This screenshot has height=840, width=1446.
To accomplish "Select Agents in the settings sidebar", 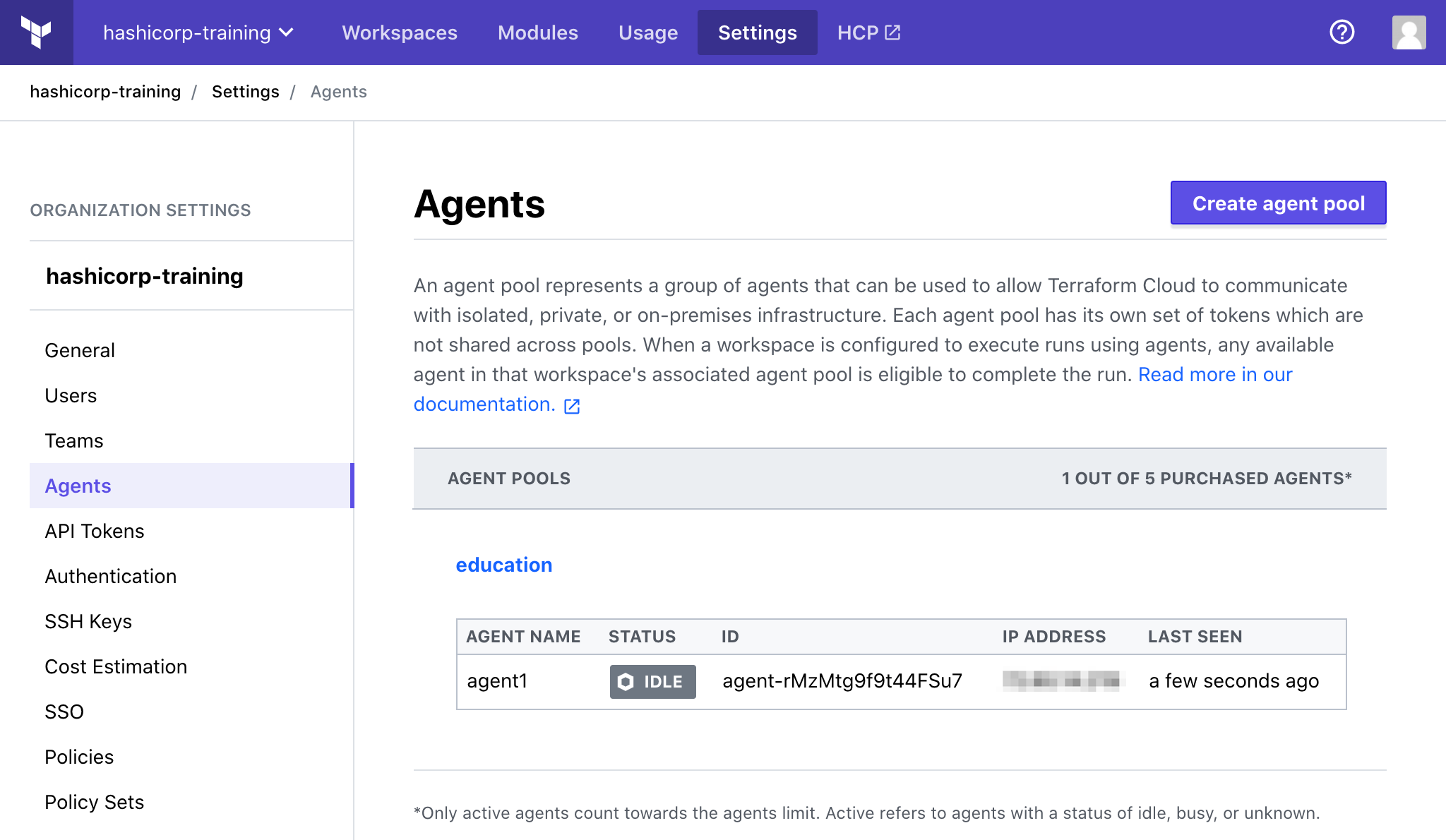I will click(191, 486).
